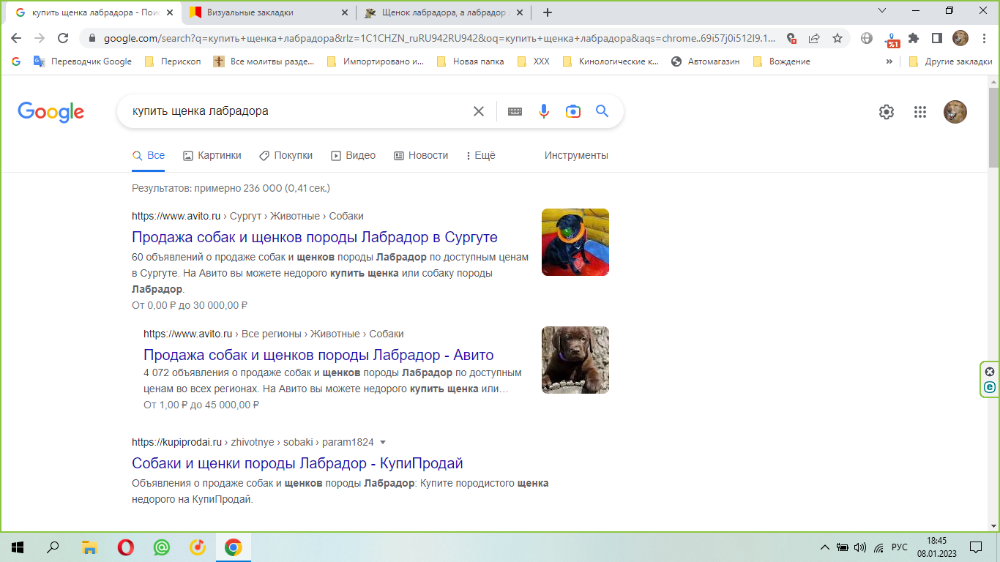Open File Explorer from the taskbar

click(x=89, y=547)
